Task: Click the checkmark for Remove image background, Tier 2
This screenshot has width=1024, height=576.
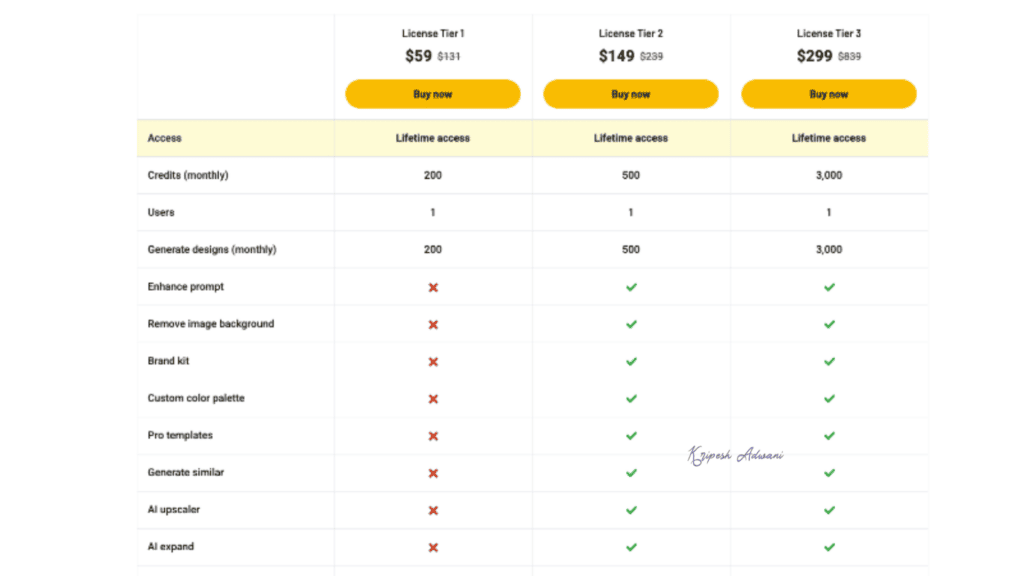Action: 630,324
